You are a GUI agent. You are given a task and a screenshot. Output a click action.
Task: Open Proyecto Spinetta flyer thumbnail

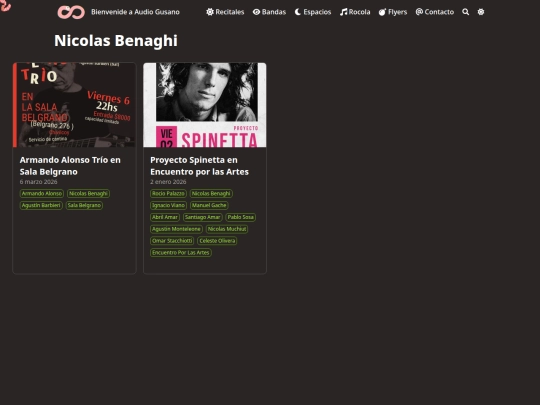(x=205, y=105)
